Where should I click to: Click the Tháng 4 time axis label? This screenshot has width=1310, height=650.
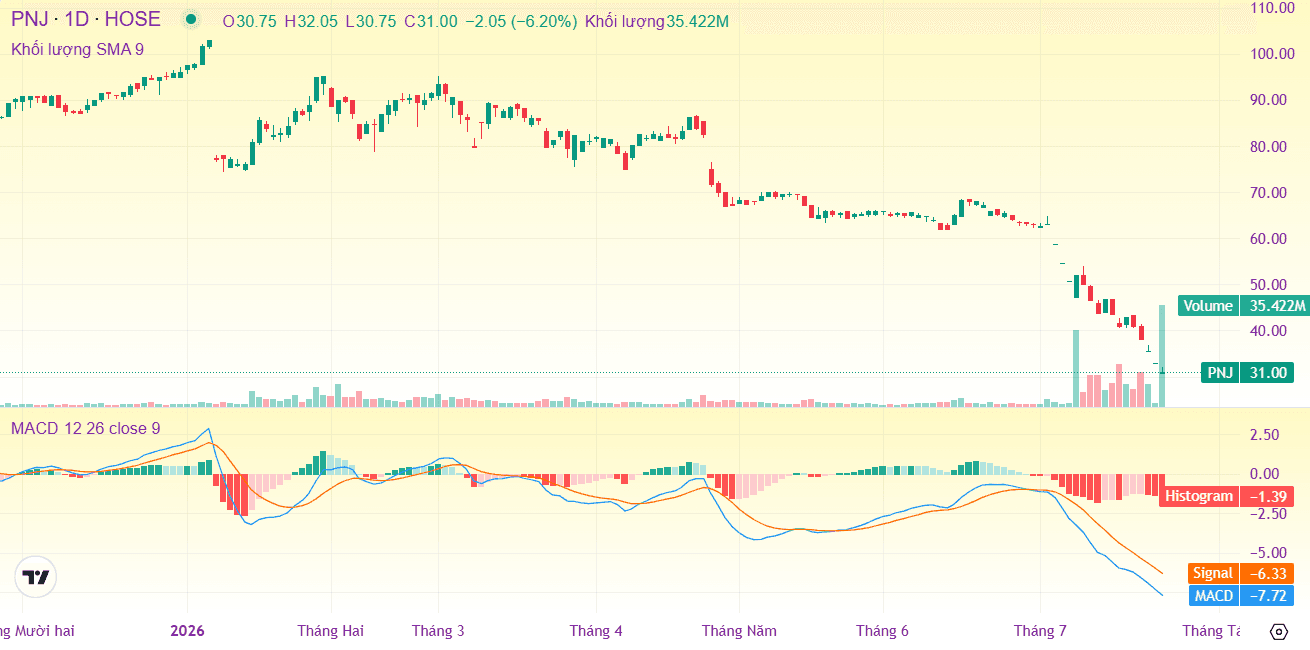point(596,631)
